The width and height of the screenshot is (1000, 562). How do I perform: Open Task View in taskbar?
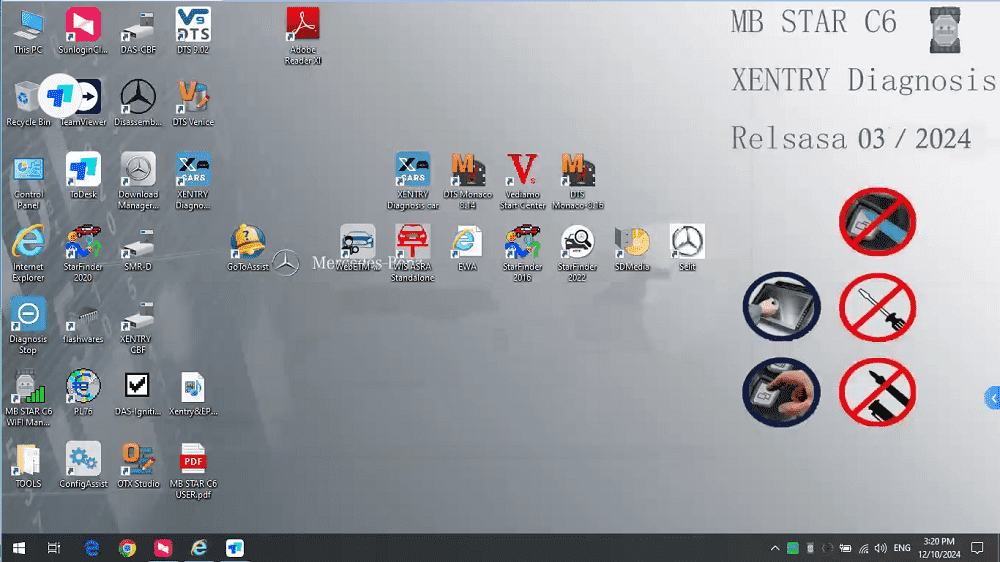54,548
